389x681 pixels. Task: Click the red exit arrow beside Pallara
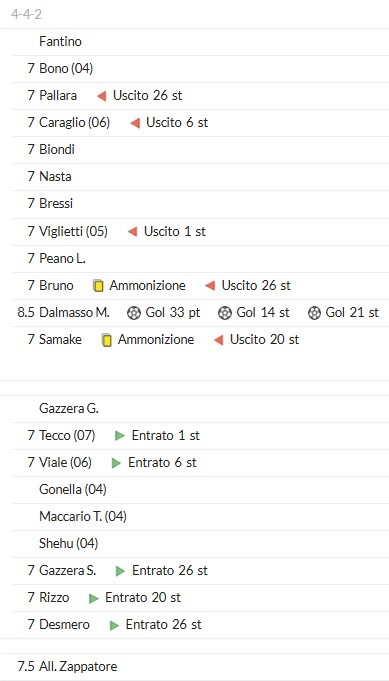pyautogui.click(x=102, y=96)
